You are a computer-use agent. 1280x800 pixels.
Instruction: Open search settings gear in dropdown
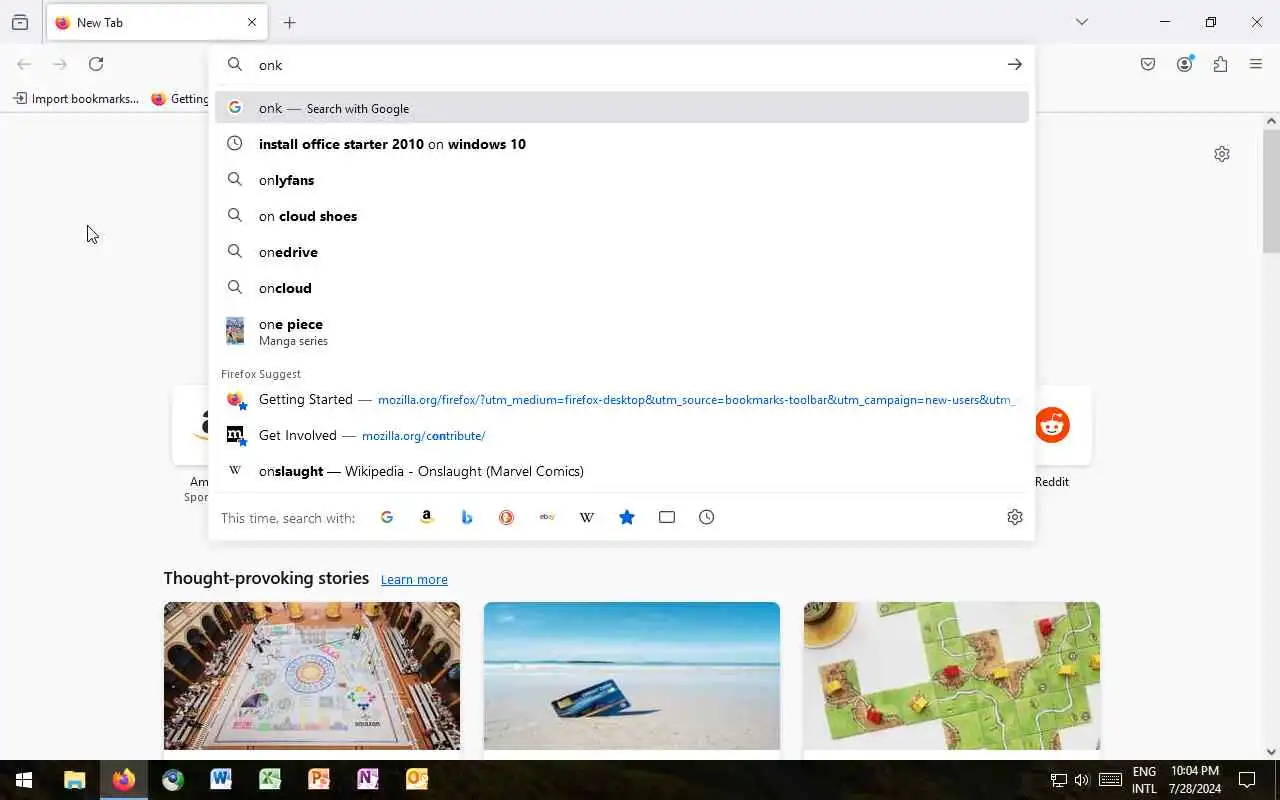tap(1015, 517)
